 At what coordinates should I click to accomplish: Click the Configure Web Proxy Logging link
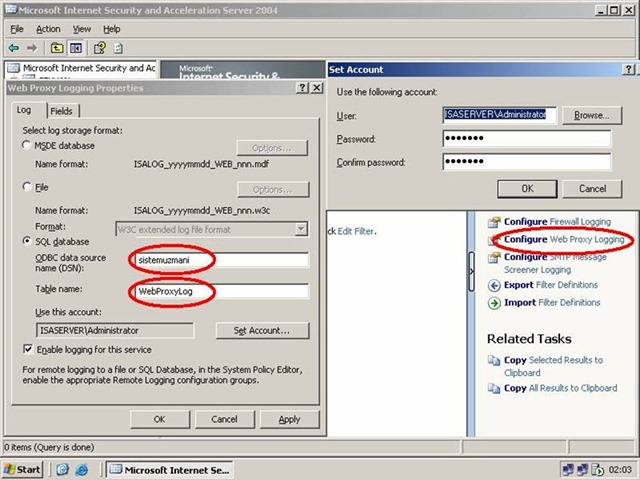[564, 240]
